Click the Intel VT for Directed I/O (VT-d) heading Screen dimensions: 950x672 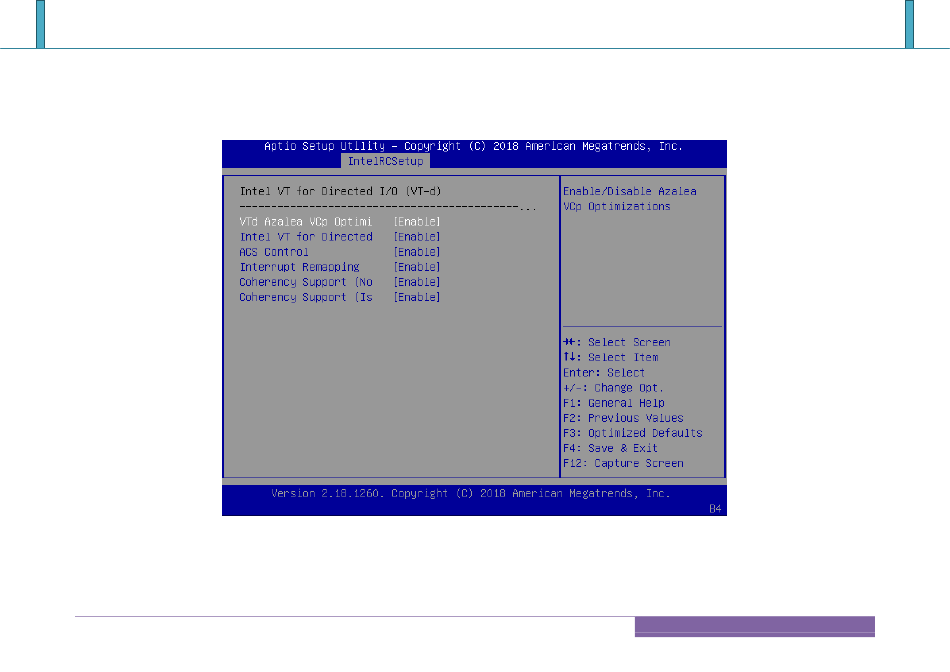[340, 191]
